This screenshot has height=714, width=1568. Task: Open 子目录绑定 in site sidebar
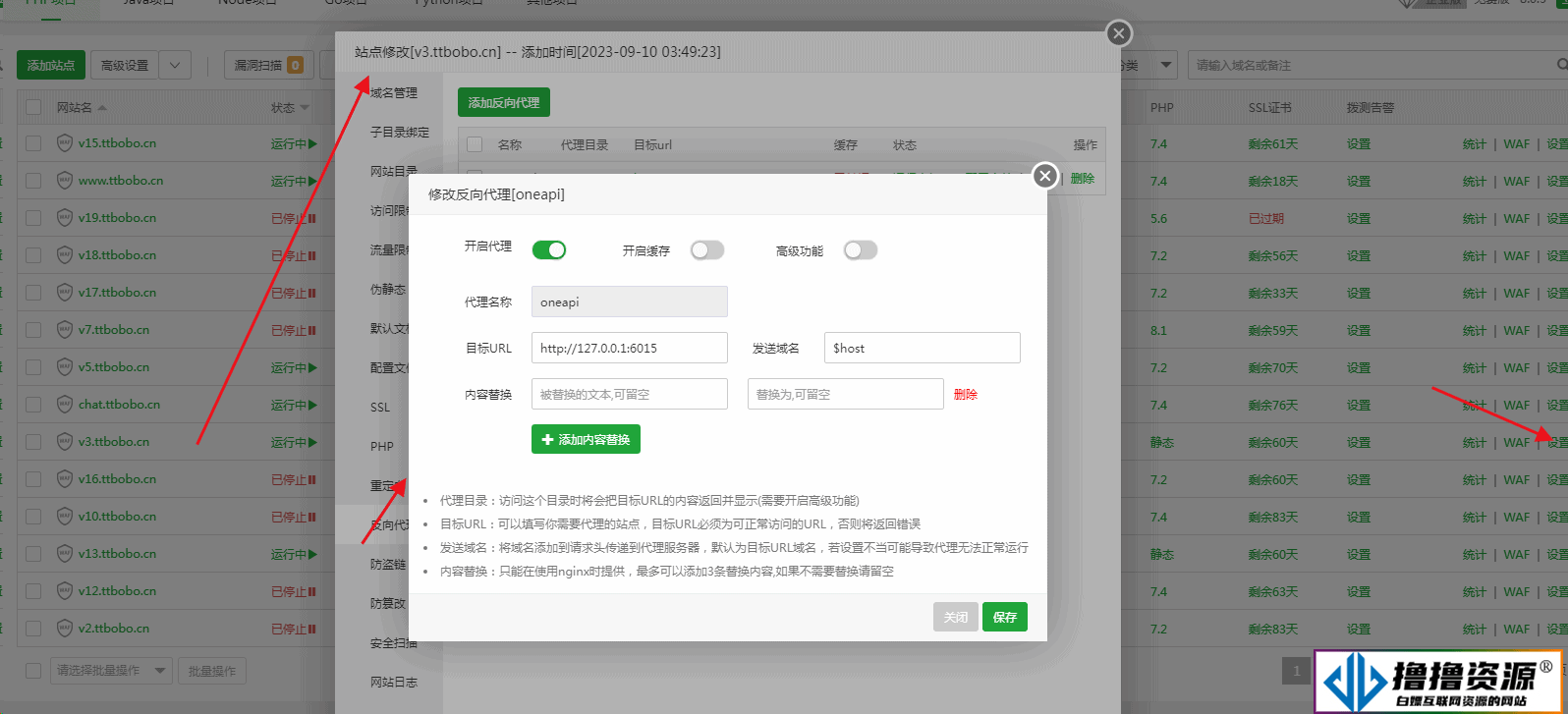400,132
